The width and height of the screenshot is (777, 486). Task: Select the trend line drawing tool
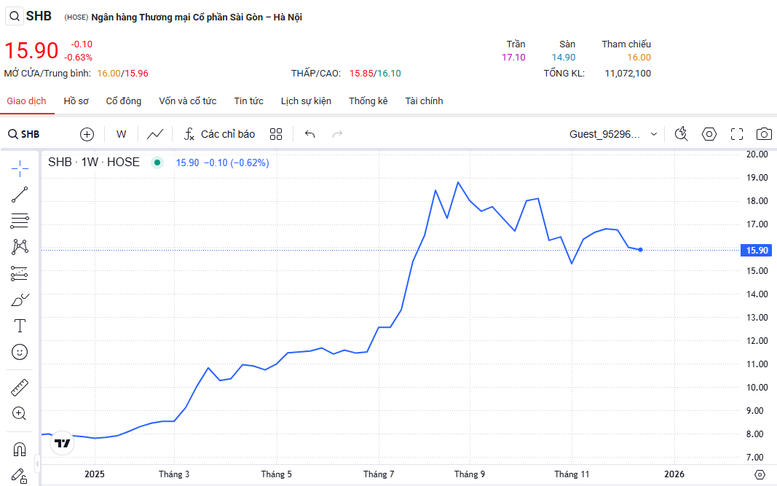click(x=19, y=195)
